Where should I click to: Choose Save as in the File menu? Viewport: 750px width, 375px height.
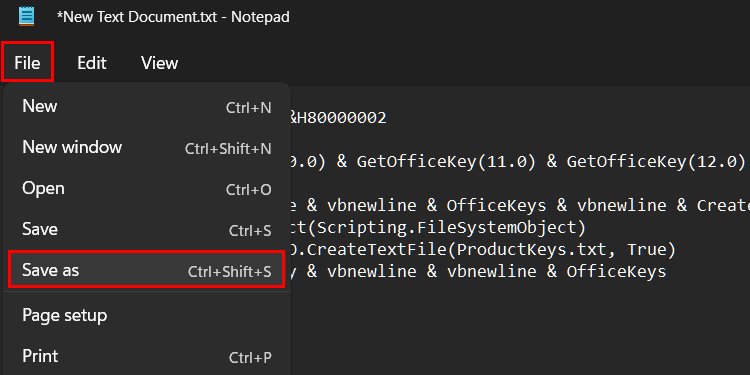146,271
